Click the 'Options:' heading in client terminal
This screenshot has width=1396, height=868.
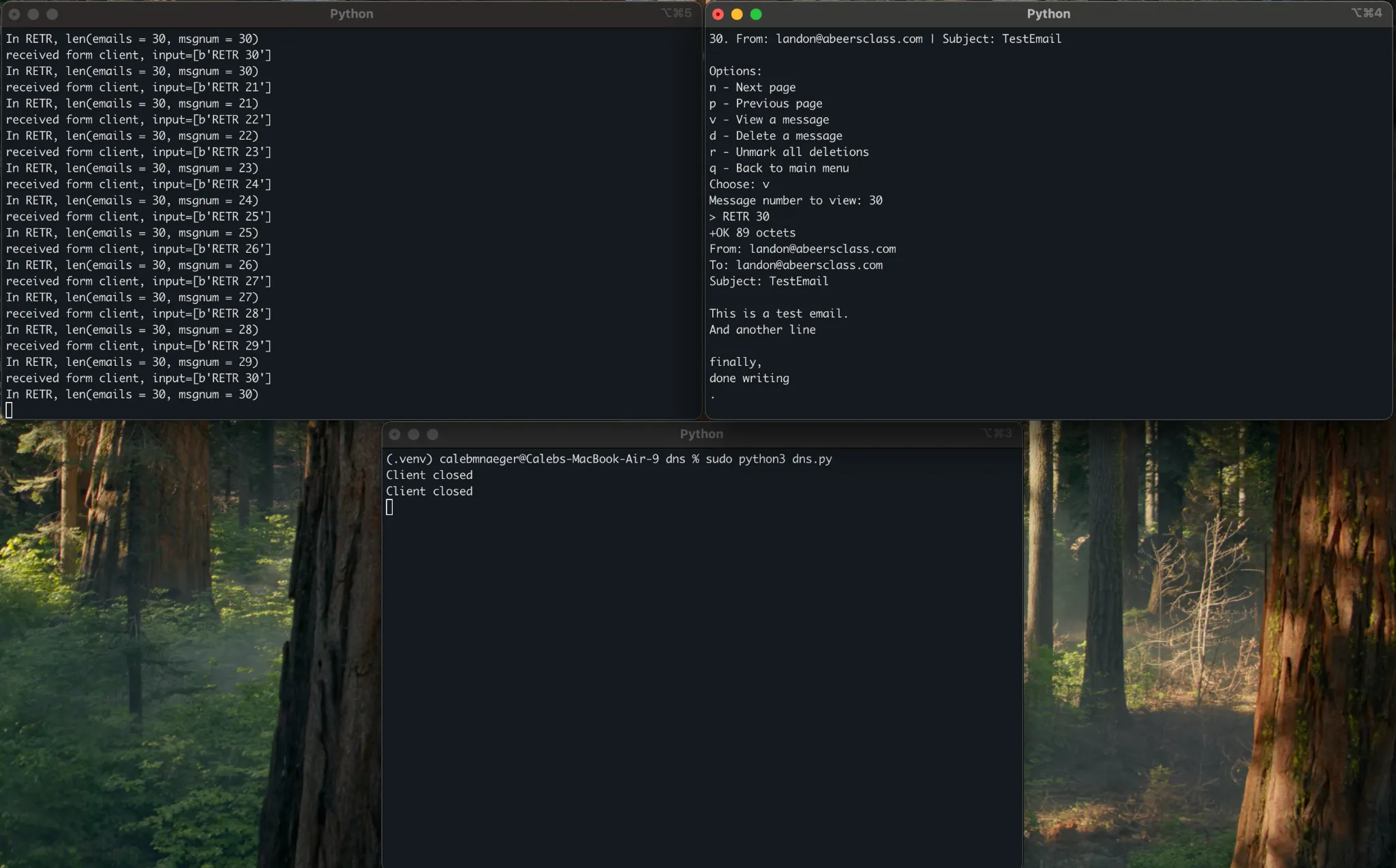pos(735,72)
